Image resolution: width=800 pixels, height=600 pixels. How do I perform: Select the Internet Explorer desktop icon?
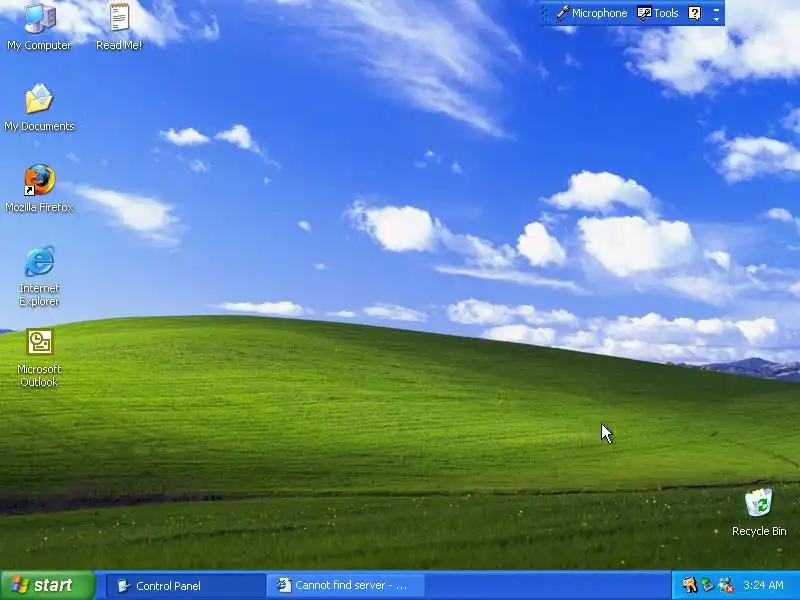point(39,276)
